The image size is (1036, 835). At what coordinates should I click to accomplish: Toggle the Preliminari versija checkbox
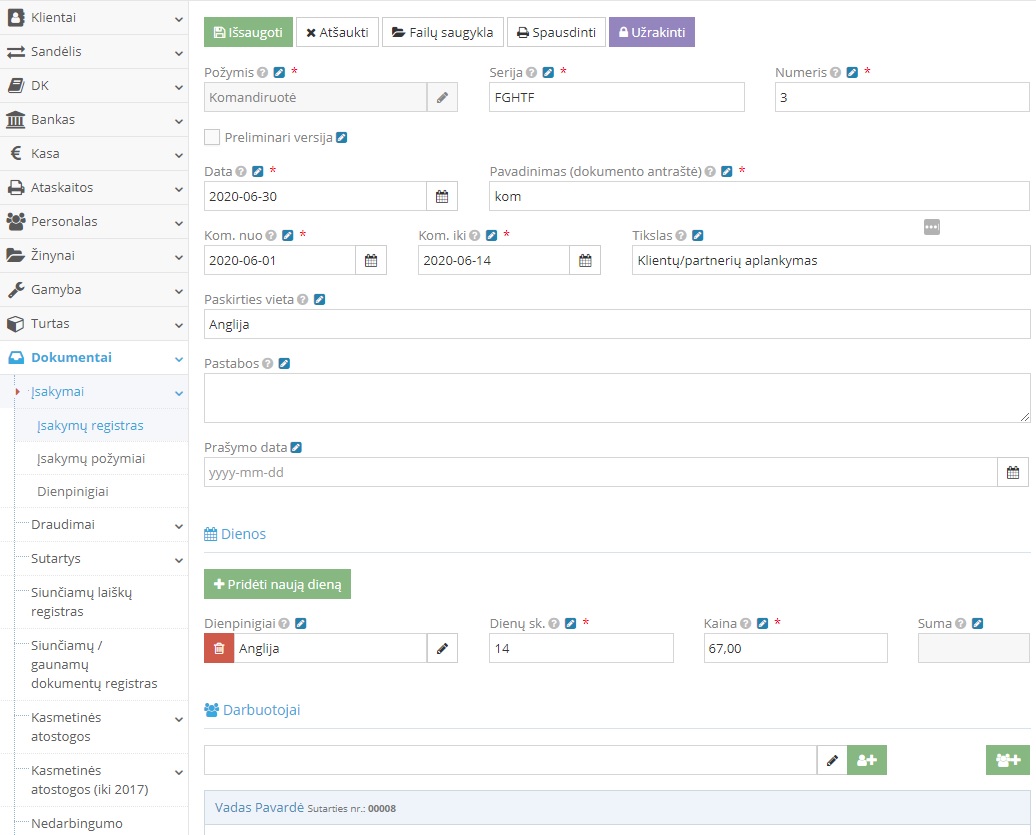212,137
